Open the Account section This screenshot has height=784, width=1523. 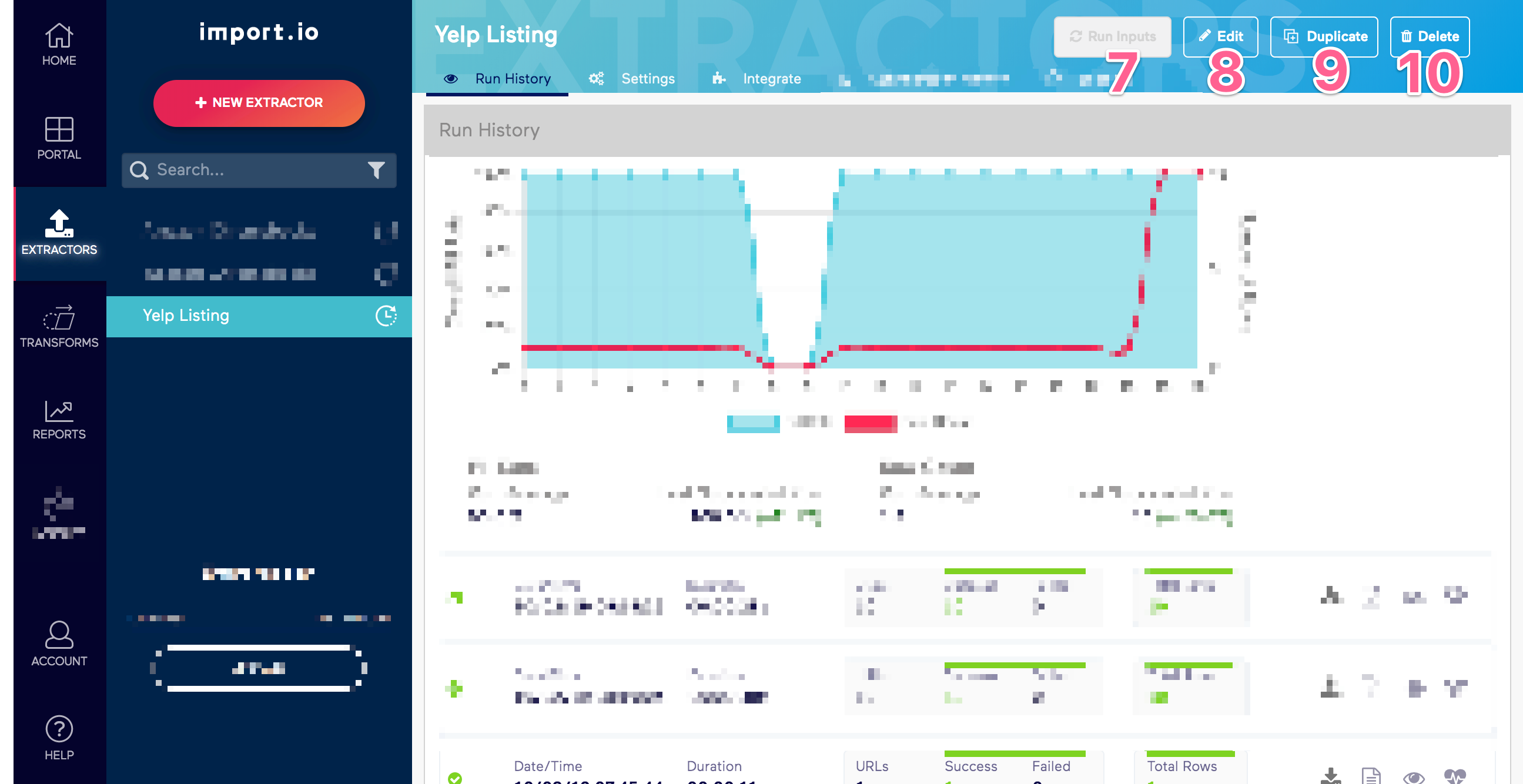tap(59, 645)
